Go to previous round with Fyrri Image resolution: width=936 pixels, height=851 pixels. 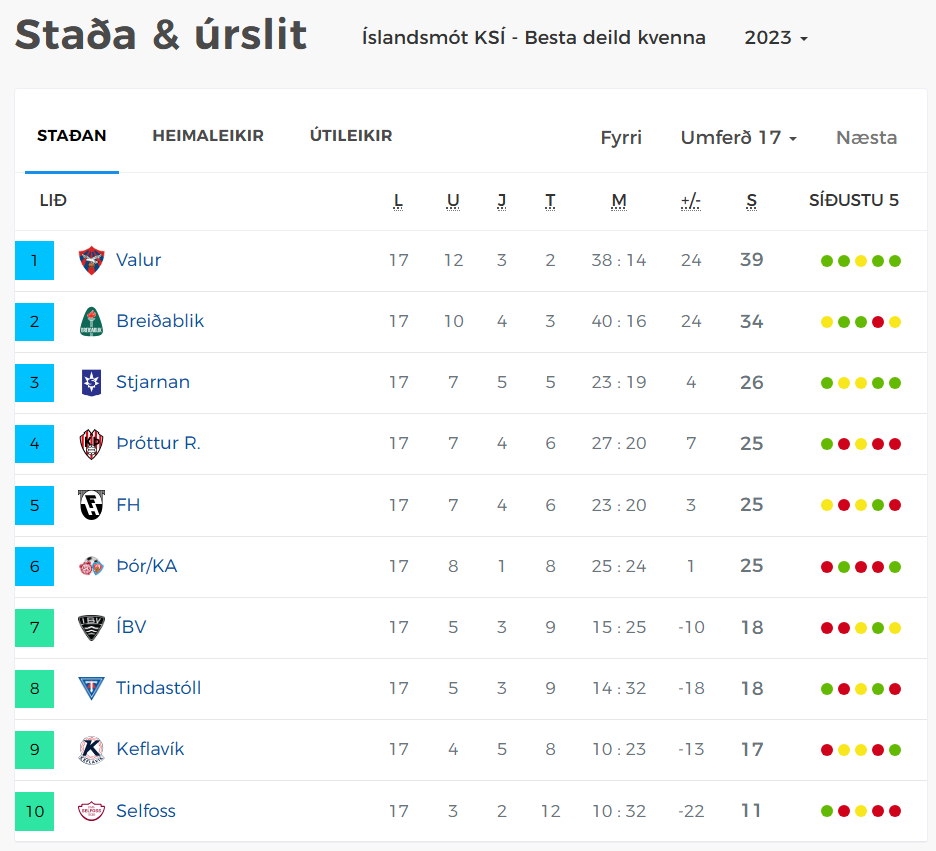(621, 138)
